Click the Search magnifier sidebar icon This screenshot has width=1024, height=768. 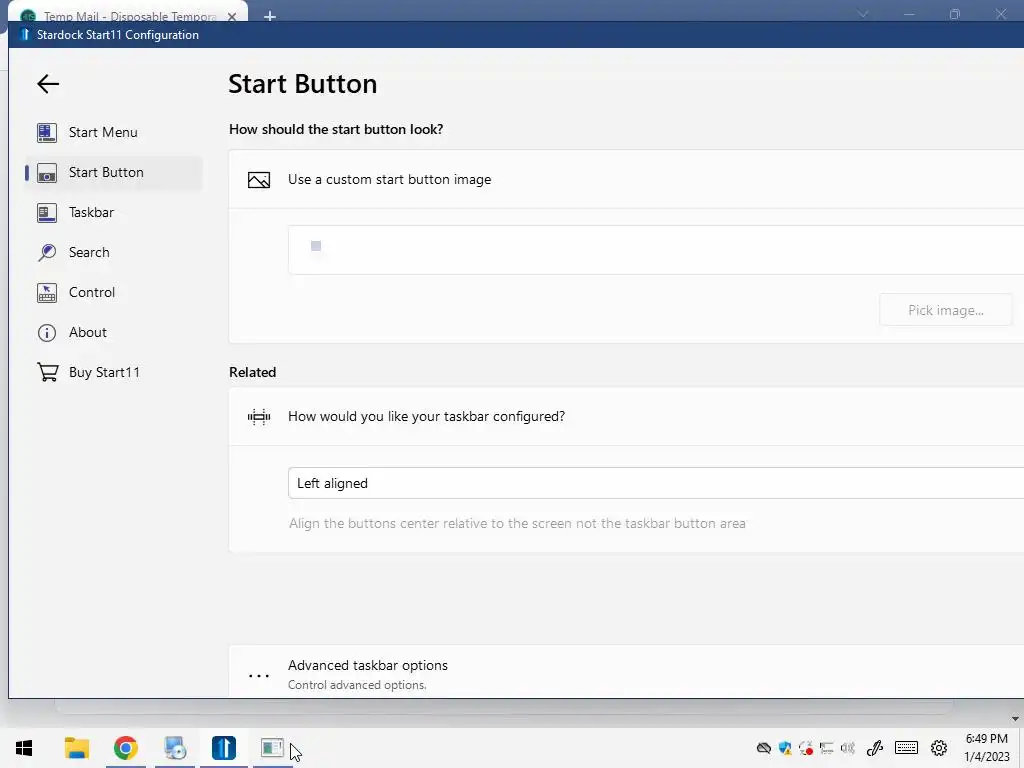47,253
